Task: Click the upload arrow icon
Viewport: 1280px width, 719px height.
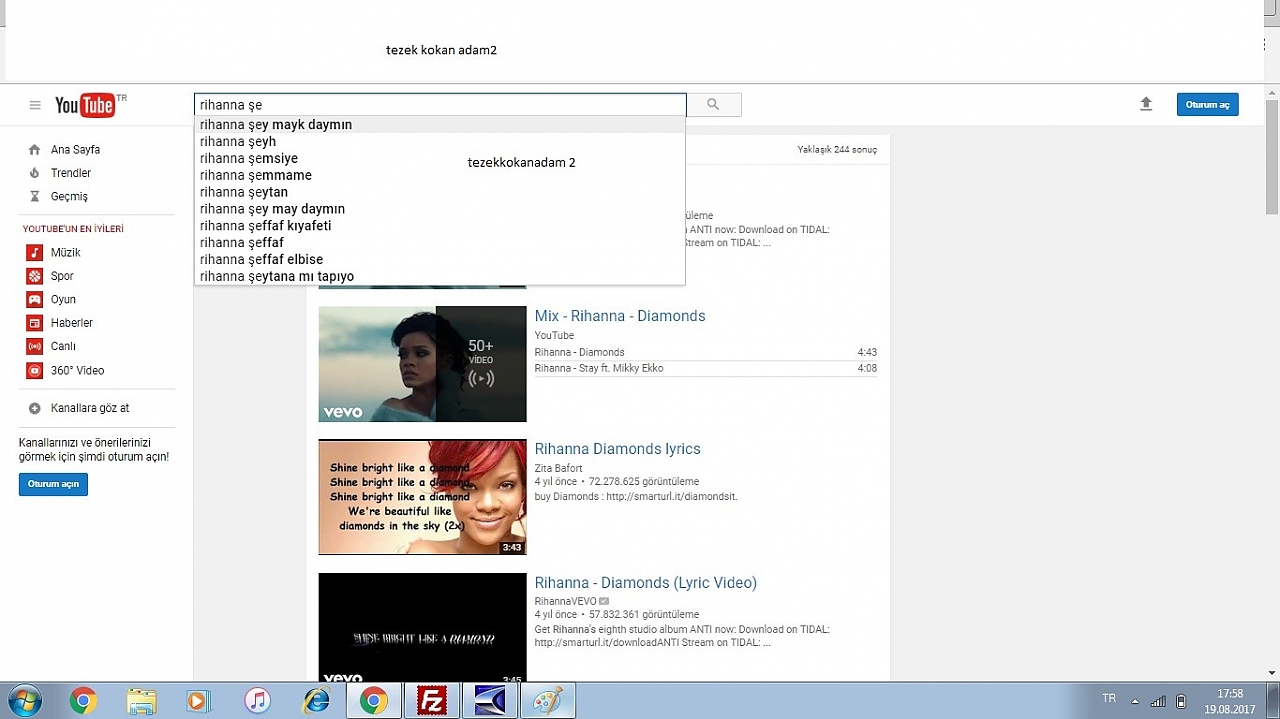Action: (1146, 104)
